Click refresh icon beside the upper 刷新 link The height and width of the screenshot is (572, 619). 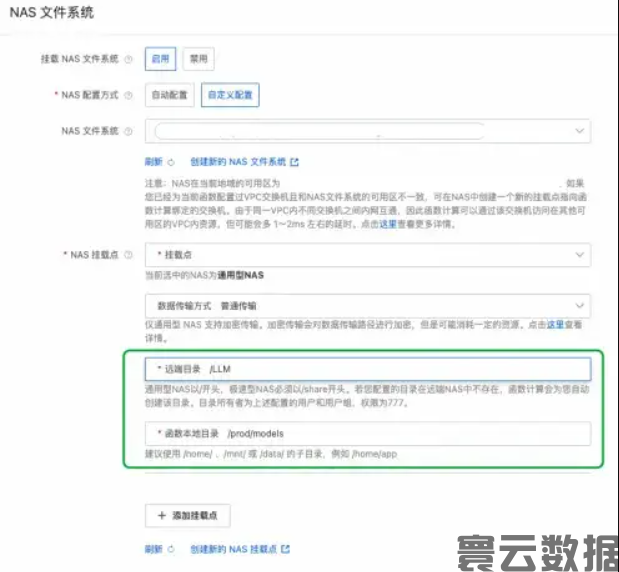pyautogui.click(x=171, y=162)
